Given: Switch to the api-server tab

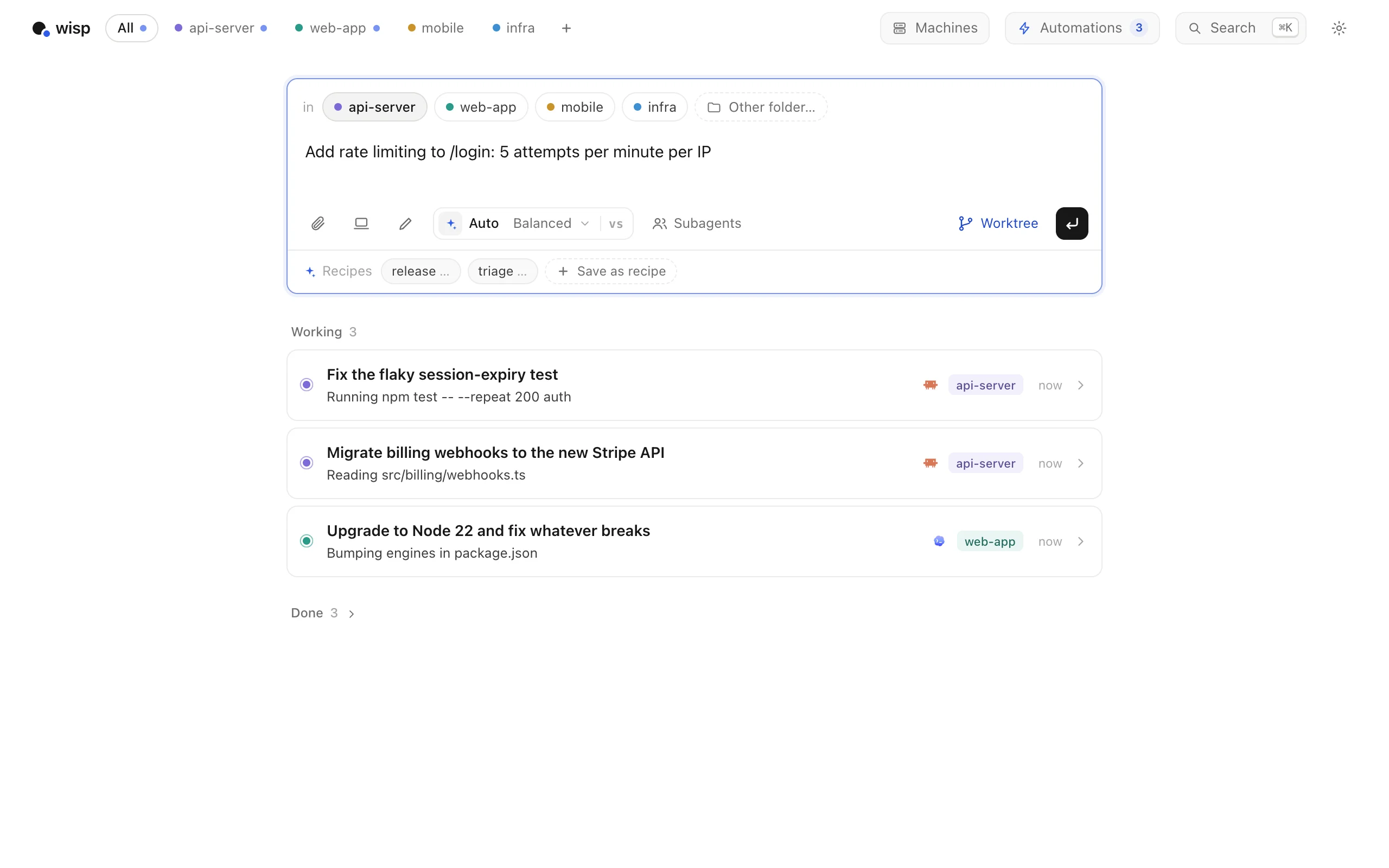Looking at the screenshot, I should click(221, 28).
